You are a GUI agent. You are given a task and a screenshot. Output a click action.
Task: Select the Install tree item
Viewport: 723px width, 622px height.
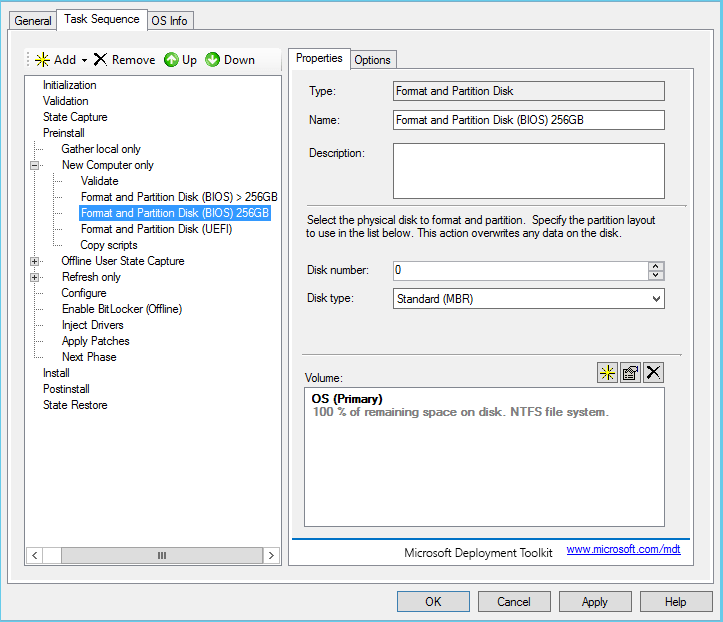click(x=56, y=373)
